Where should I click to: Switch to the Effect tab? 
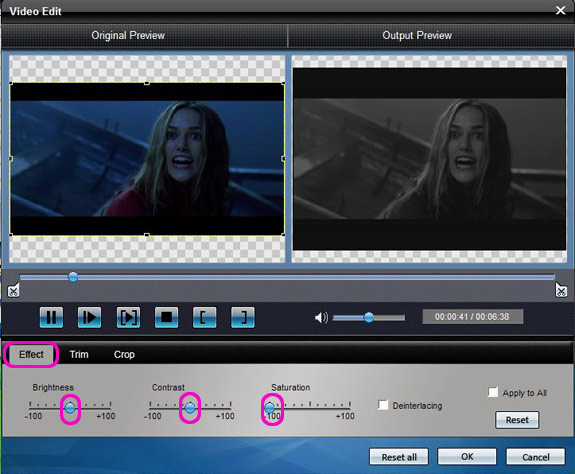(31, 354)
